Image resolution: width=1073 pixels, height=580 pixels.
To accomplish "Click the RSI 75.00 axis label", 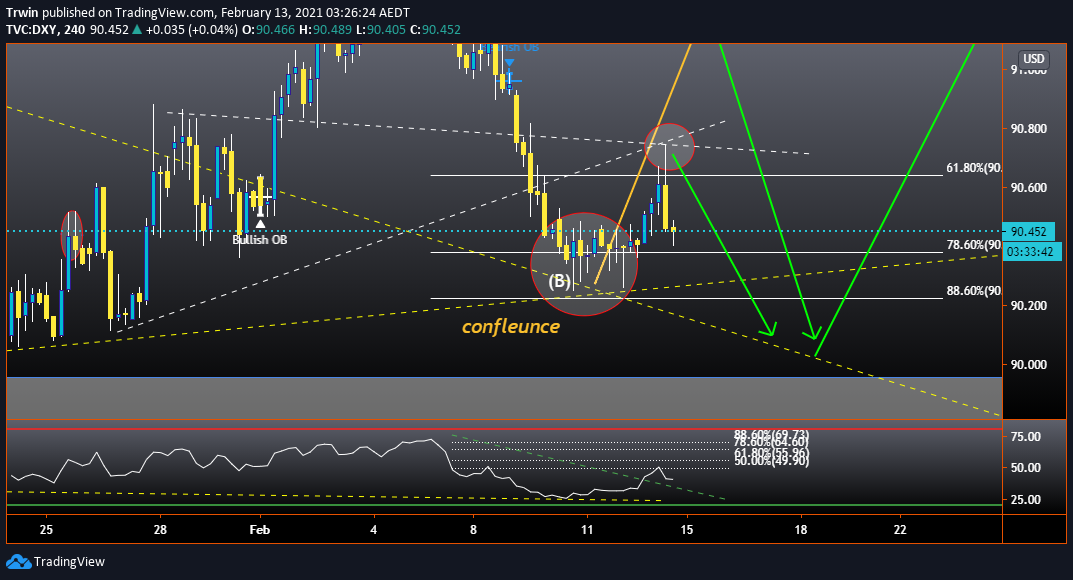I will [1026, 436].
